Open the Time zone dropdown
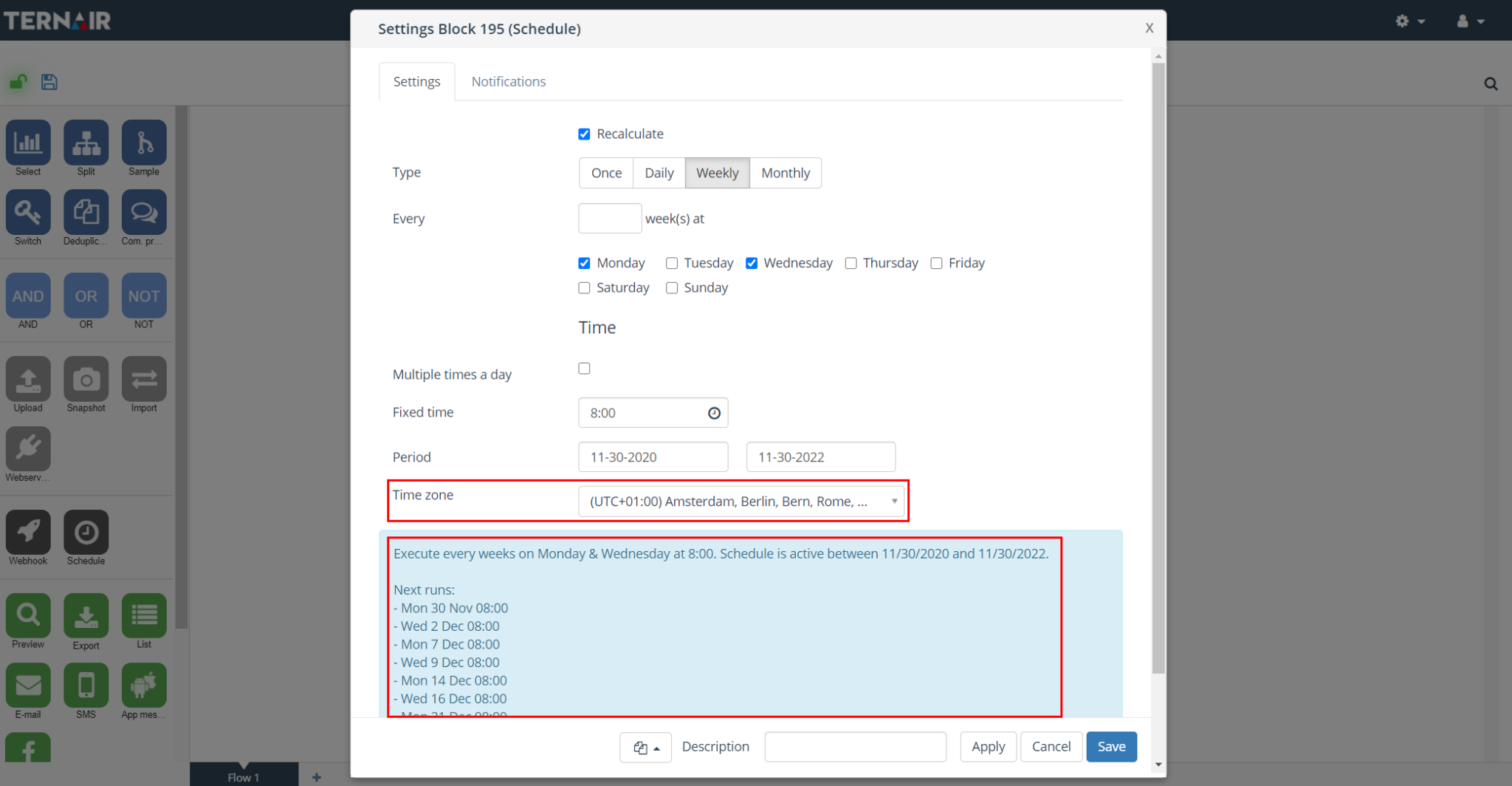Screen dimensions: 1512x786 (740, 502)
